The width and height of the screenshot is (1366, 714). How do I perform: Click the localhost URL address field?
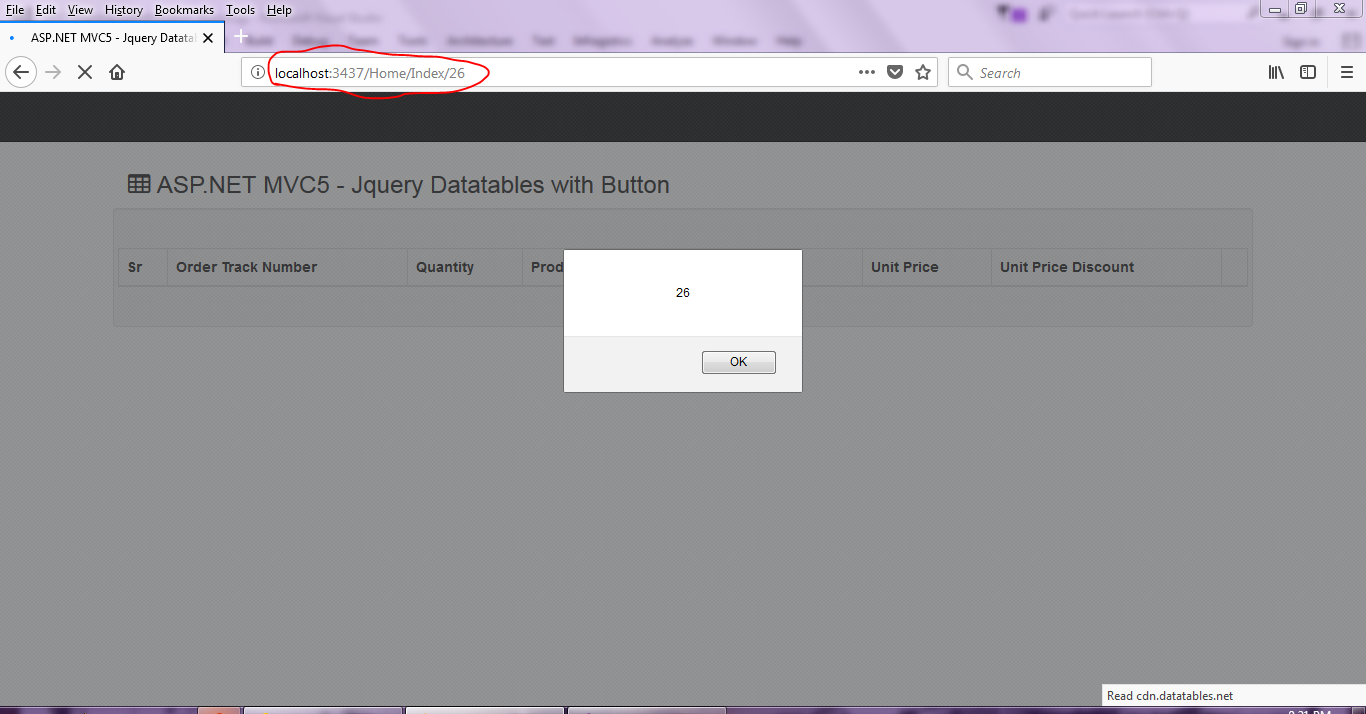(x=560, y=72)
